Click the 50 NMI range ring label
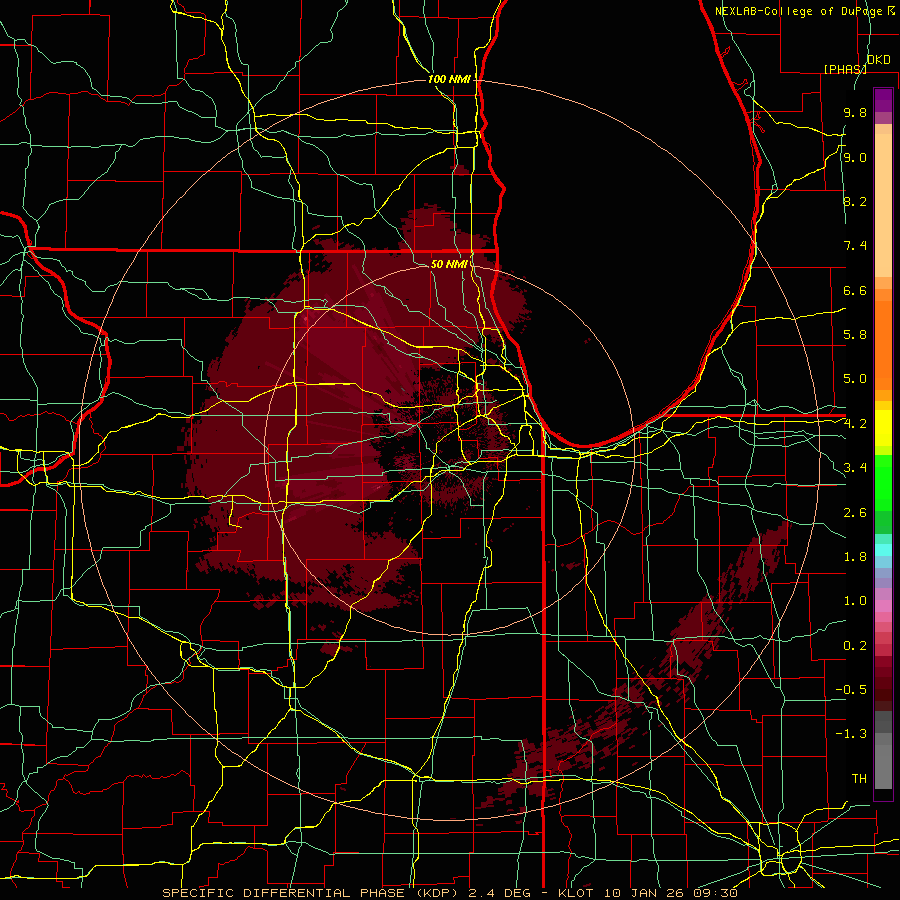 [x=449, y=264]
